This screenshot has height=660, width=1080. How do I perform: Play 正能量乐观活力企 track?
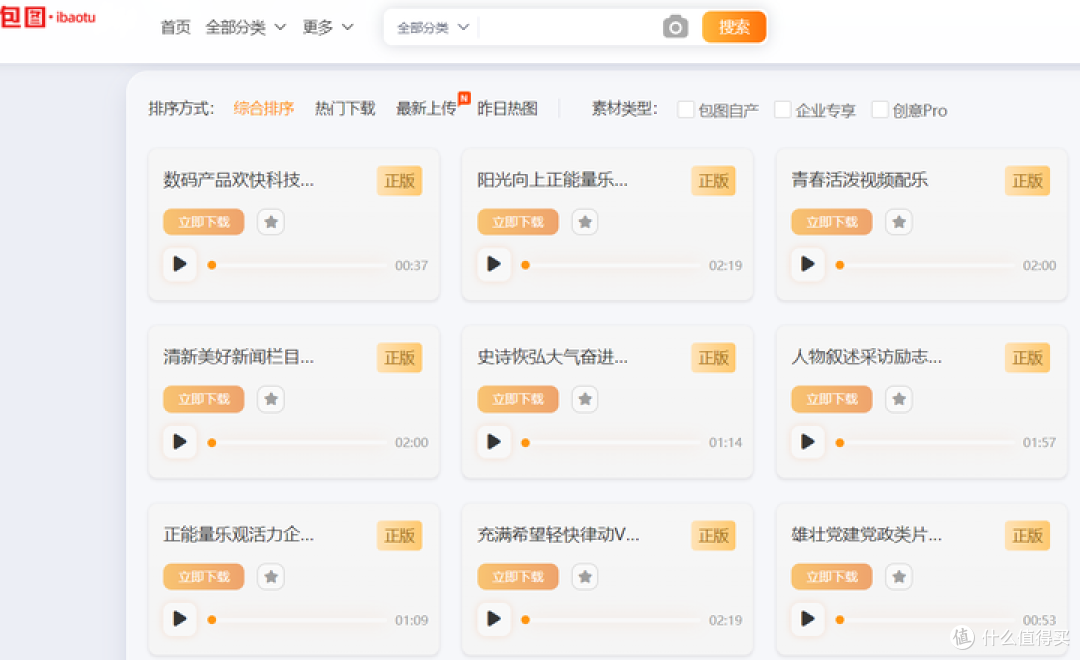(x=180, y=619)
